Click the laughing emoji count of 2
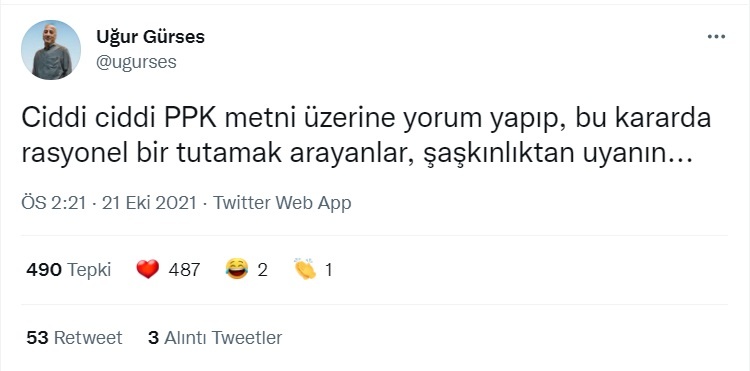750x371 pixels. click(x=262, y=270)
